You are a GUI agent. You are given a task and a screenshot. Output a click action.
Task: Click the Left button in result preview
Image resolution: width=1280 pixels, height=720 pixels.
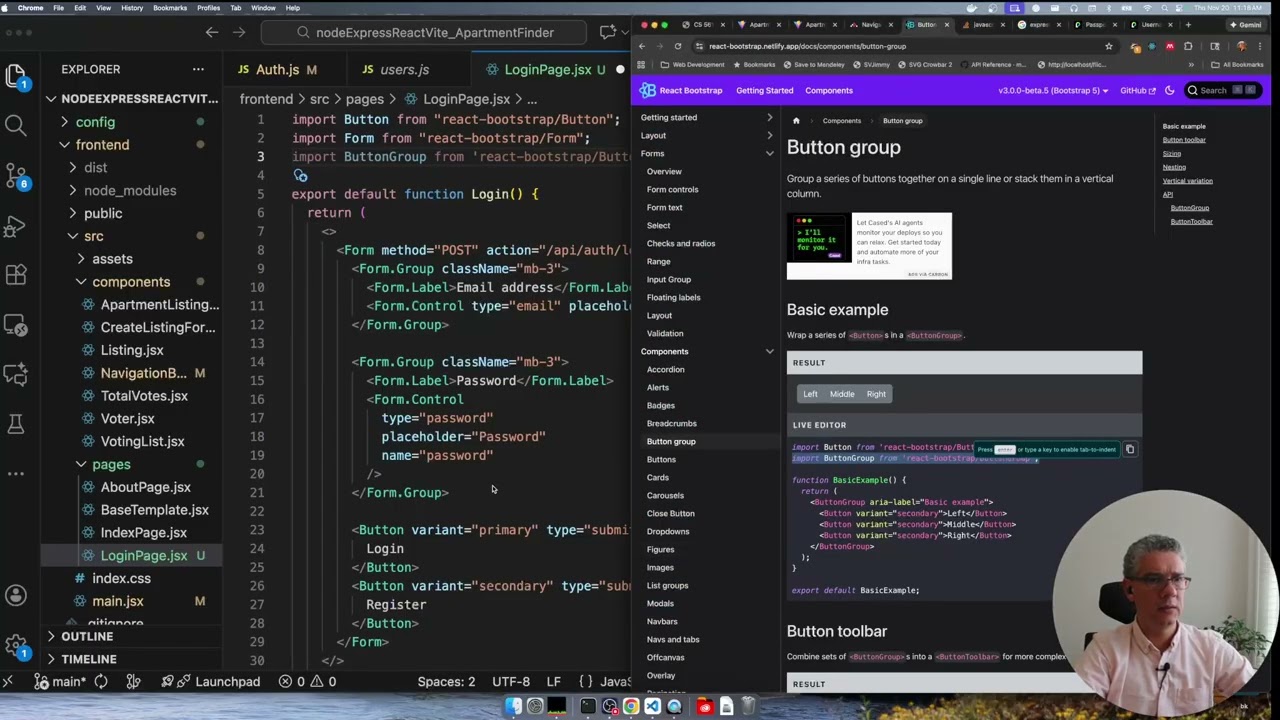click(810, 394)
